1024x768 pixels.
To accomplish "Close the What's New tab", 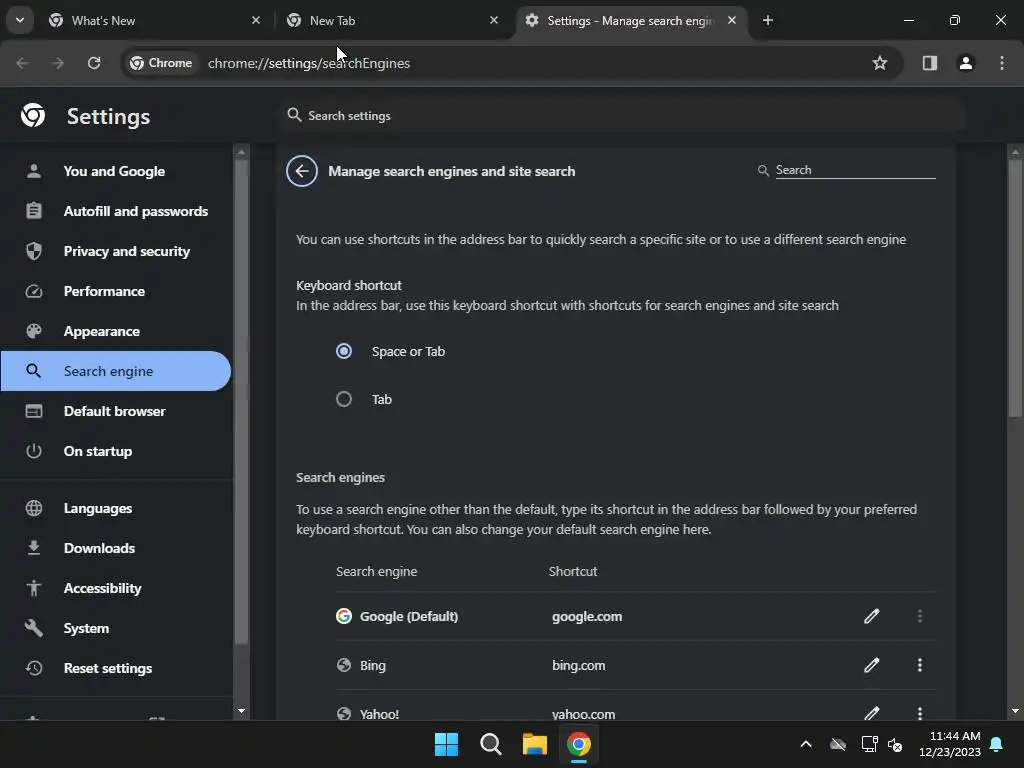I will pos(256,20).
